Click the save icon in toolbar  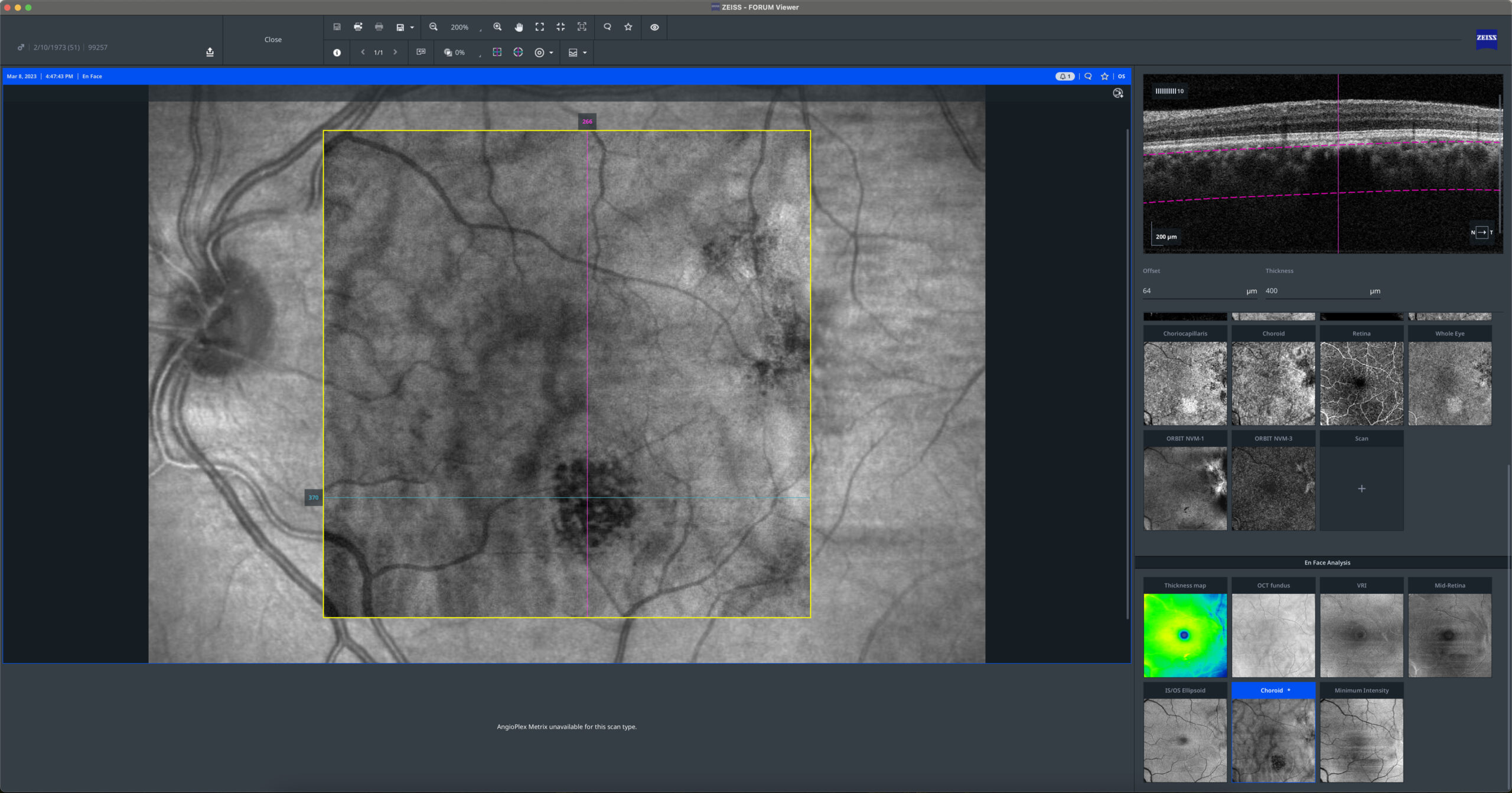coord(337,27)
